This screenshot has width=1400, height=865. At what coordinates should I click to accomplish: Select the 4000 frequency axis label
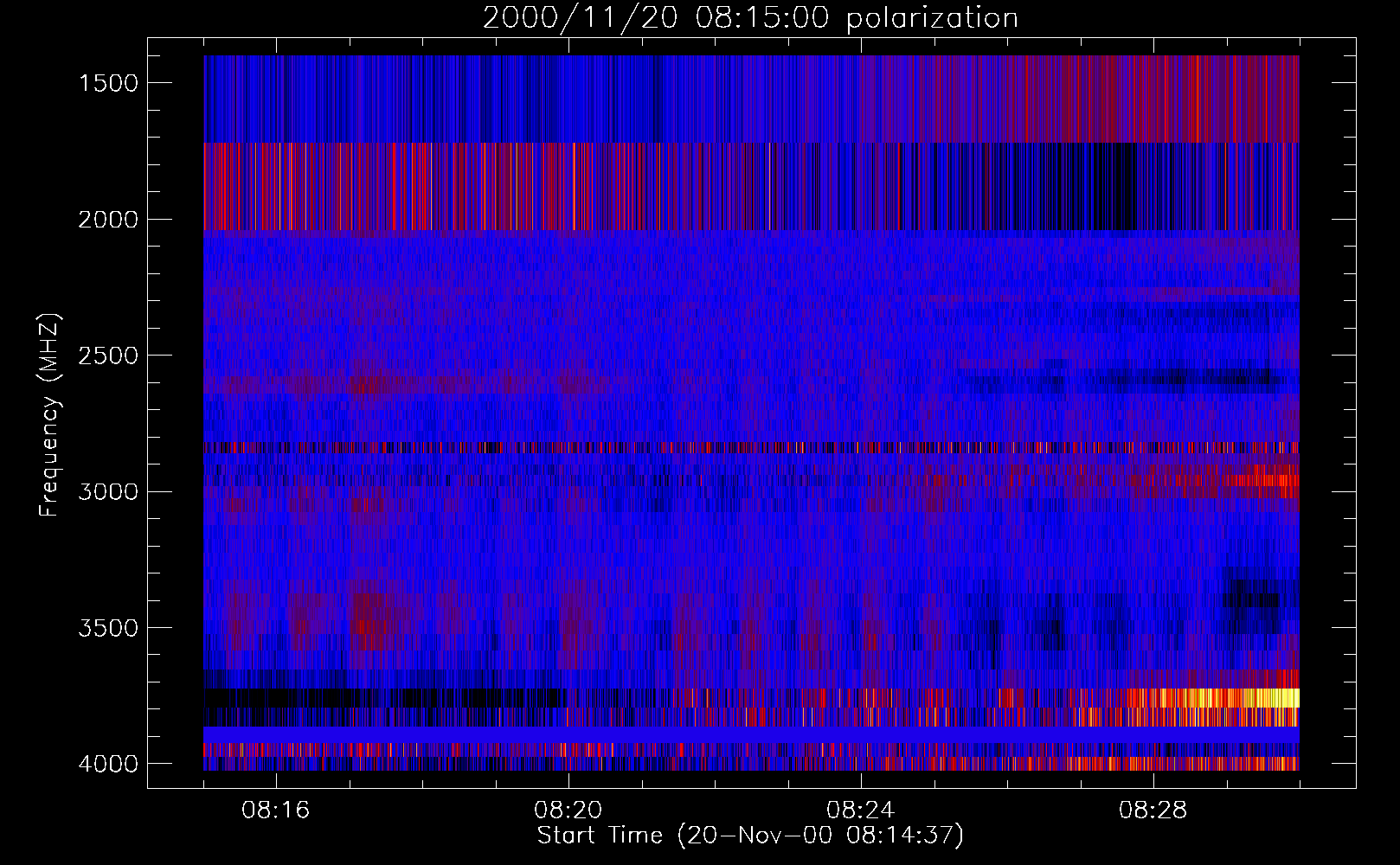(x=108, y=764)
